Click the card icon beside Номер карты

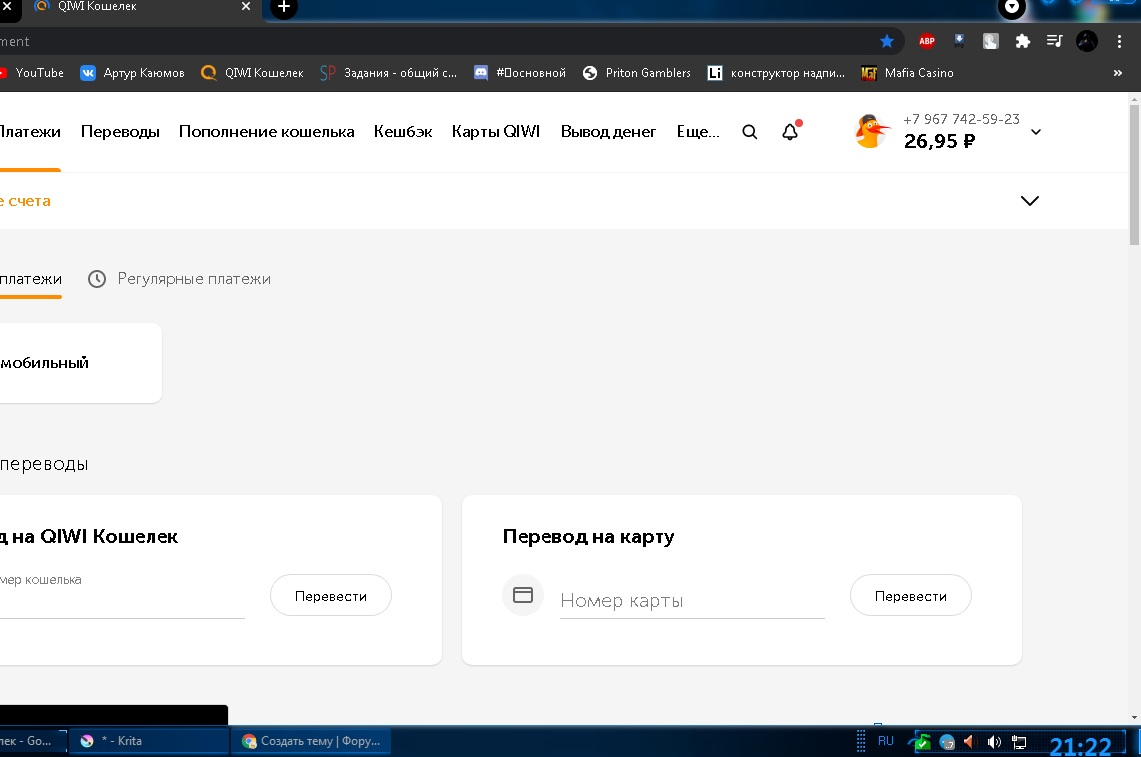[x=523, y=595]
